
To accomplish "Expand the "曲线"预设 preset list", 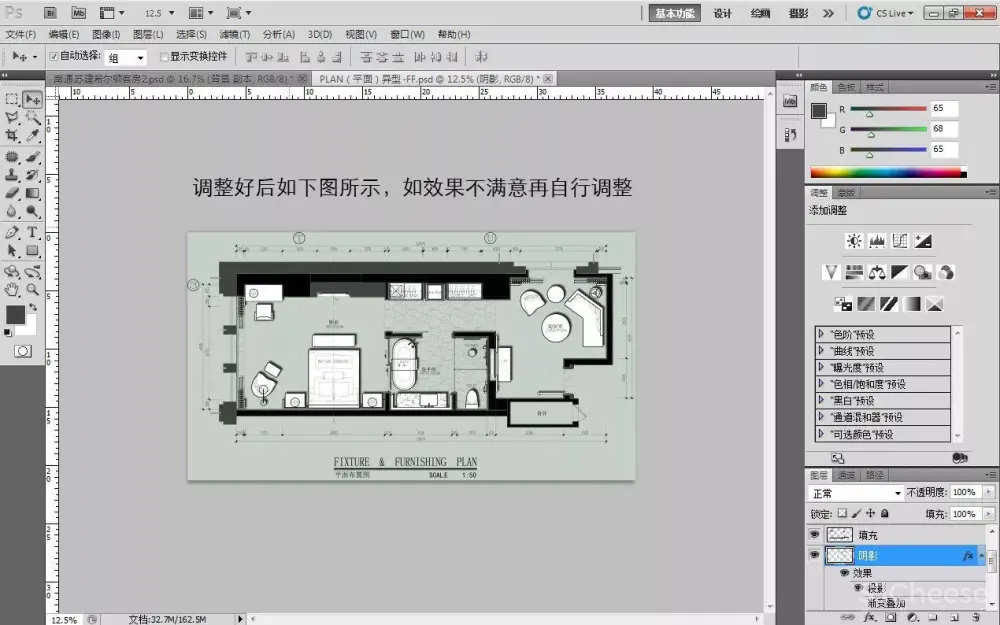I will click(822, 351).
